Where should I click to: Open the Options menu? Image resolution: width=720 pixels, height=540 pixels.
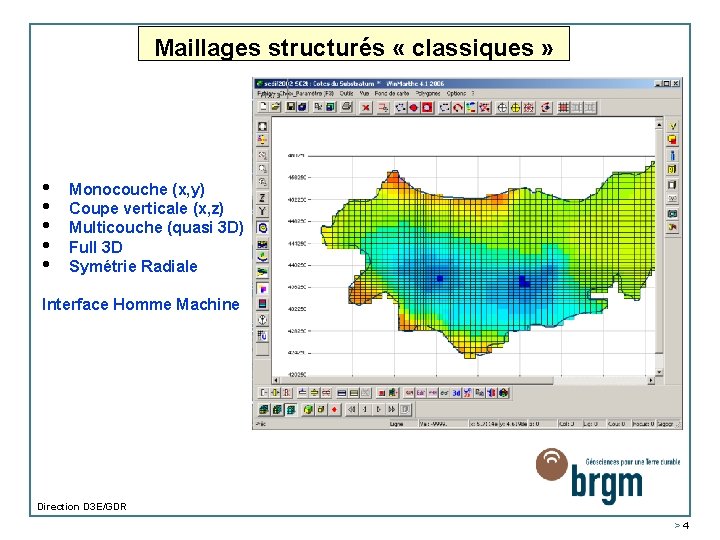pos(456,93)
